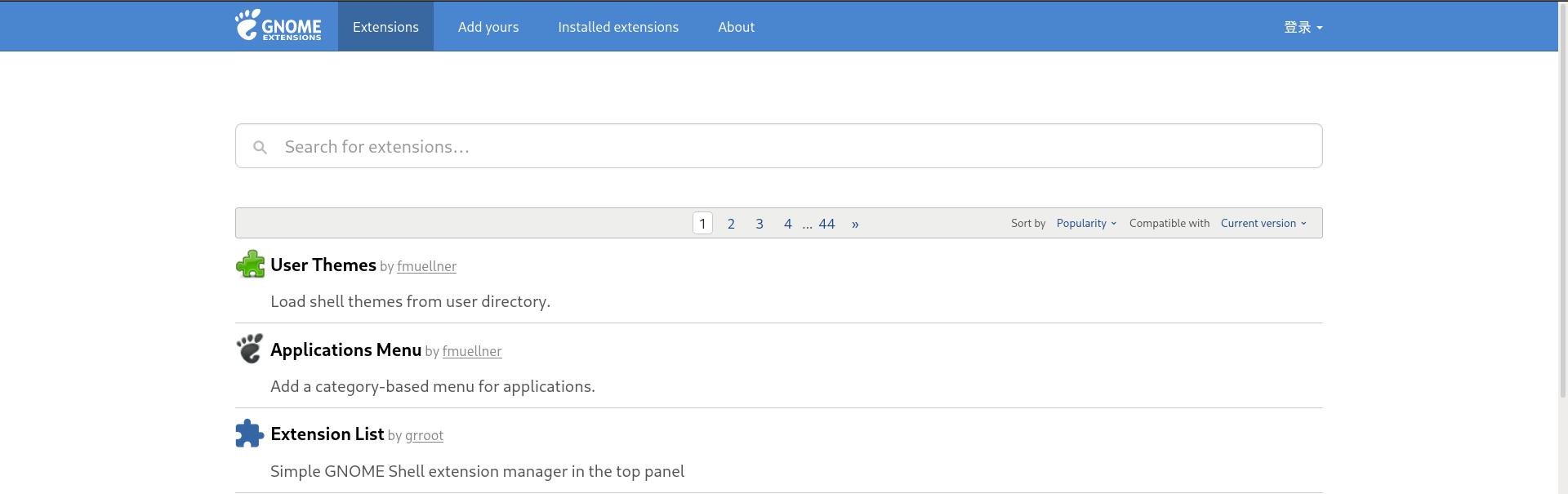
Task: Click the Applications Menu foot icon
Action: pos(250,349)
